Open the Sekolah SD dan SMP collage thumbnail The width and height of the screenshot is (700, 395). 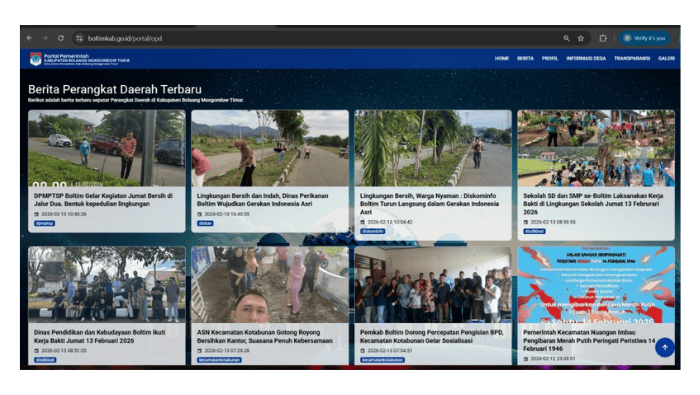(x=596, y=148)
